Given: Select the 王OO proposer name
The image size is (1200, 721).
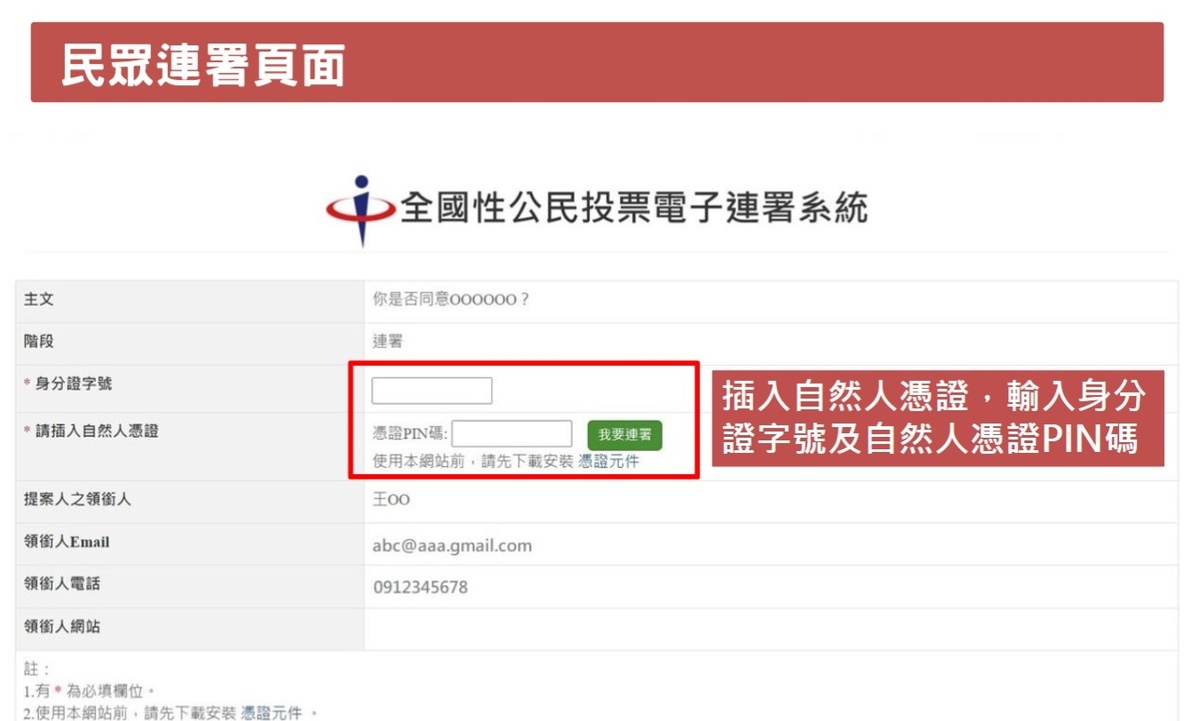Looking at the screenshot, I should point(391,499).
